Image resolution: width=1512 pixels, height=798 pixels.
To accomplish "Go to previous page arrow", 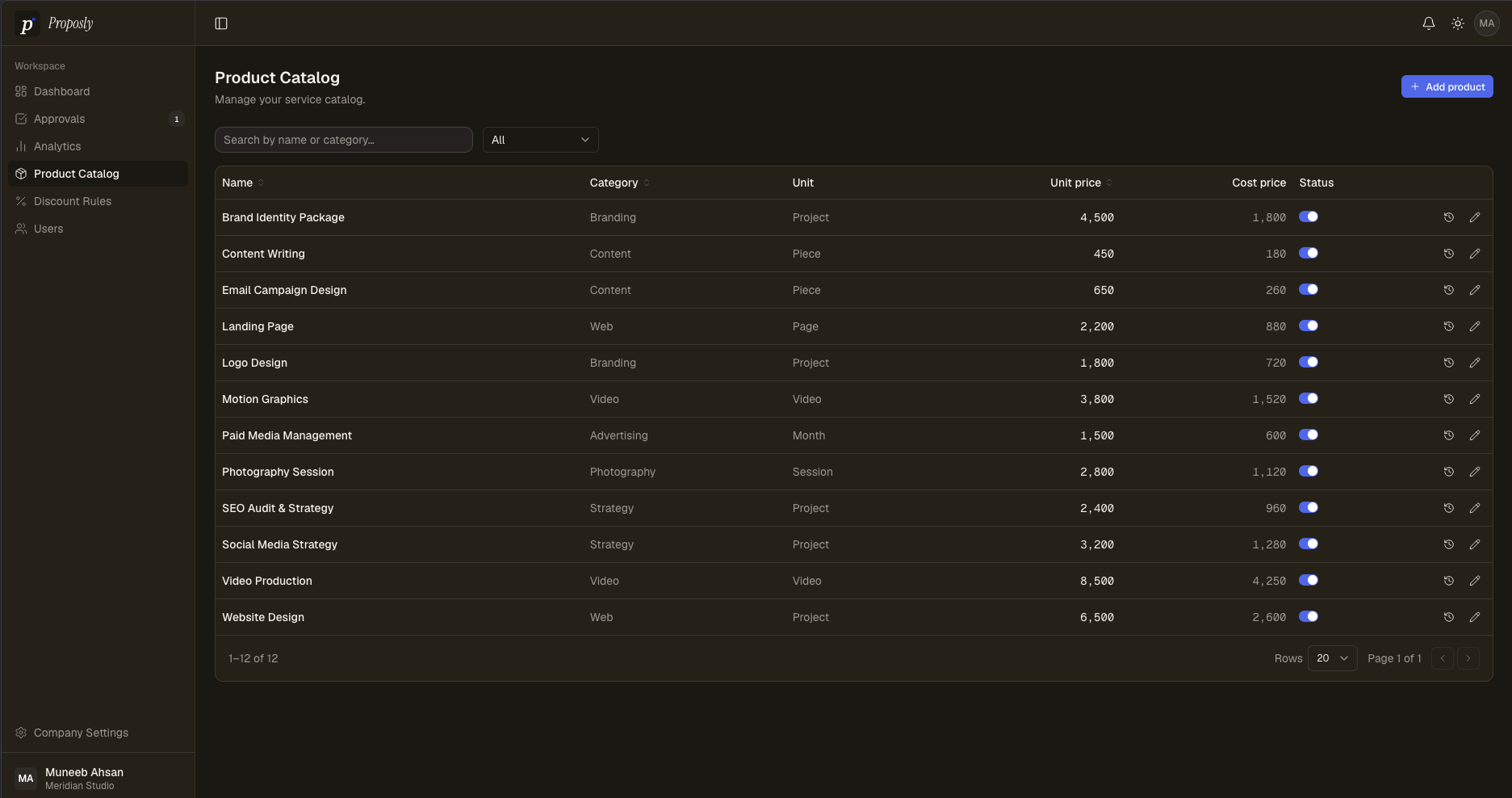I will coord(1443,658).
